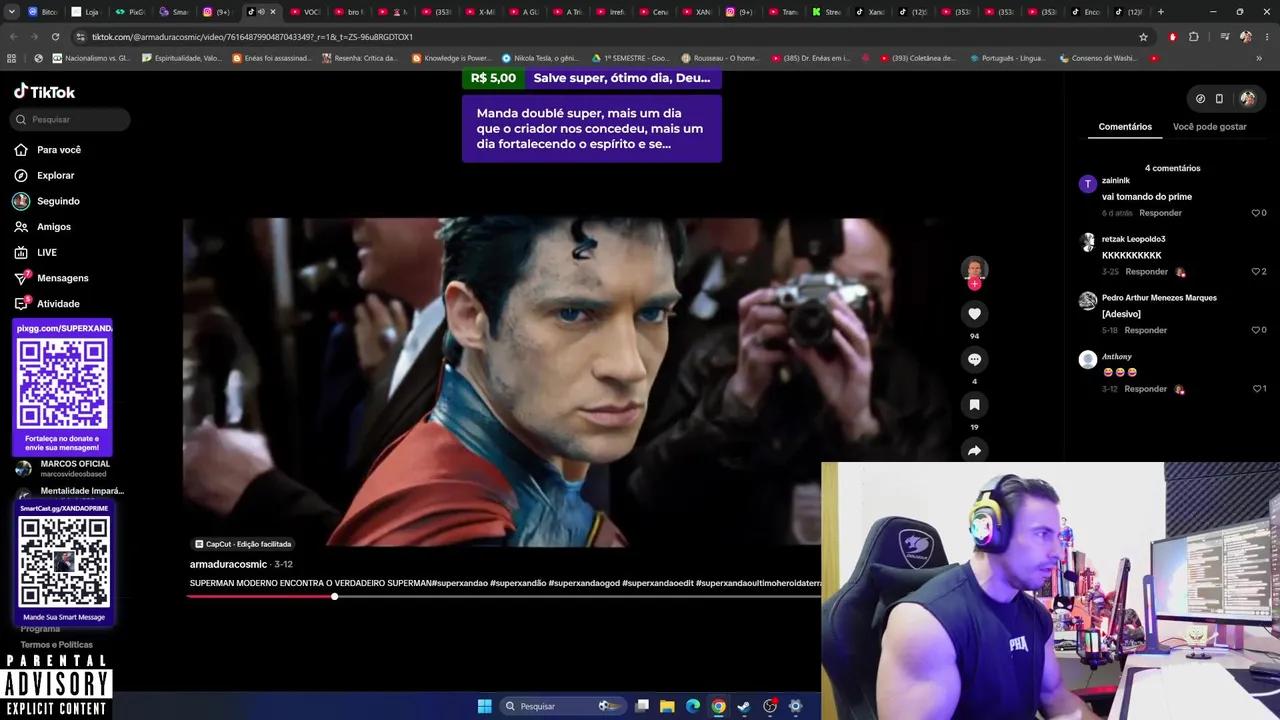The height and width of the screenshot is (720, 1280).
Task: Reply to retzak Leopoldo3's comment
Action: (x=1146, y=272)
